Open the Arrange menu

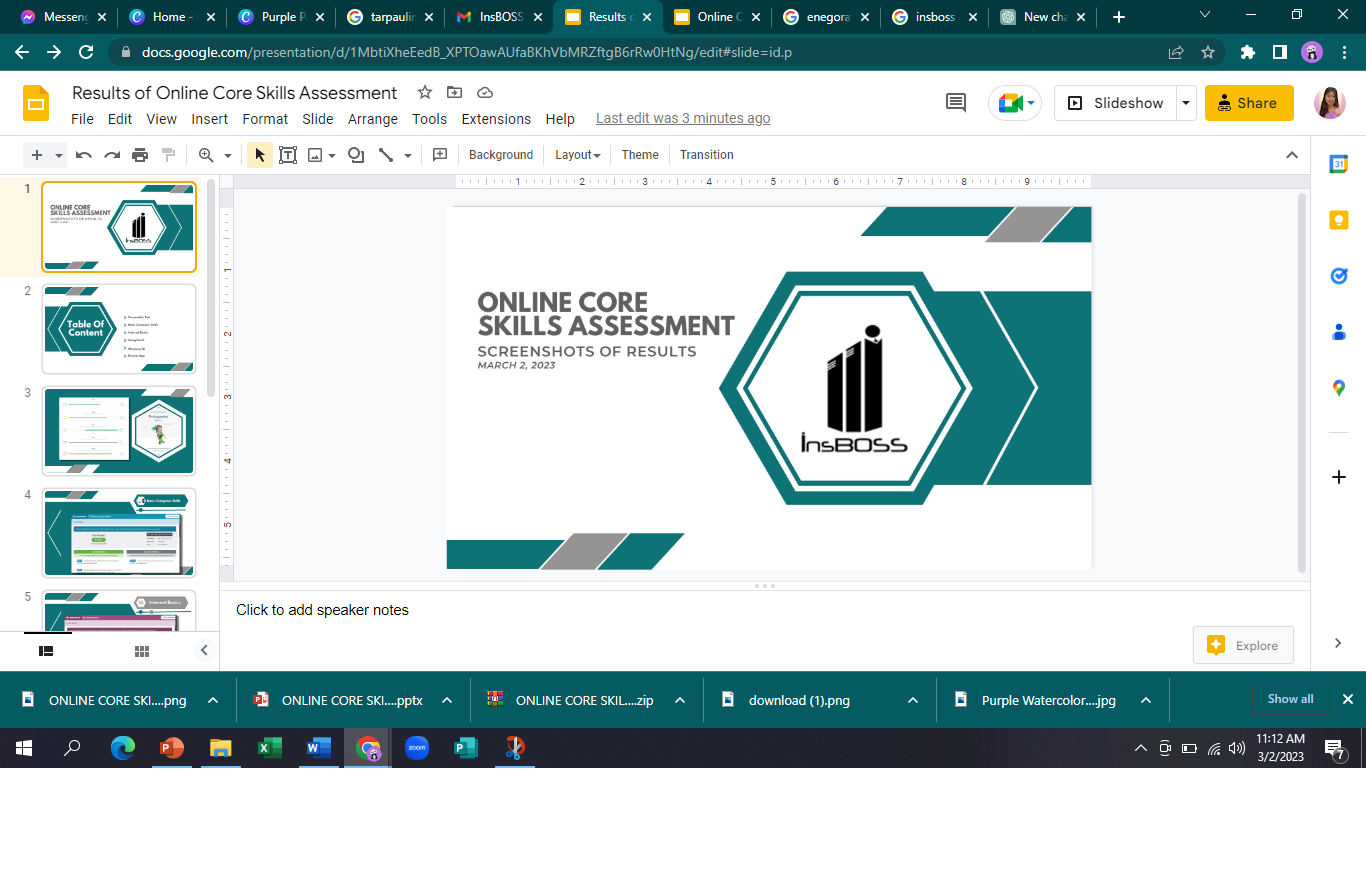[373, 119]
